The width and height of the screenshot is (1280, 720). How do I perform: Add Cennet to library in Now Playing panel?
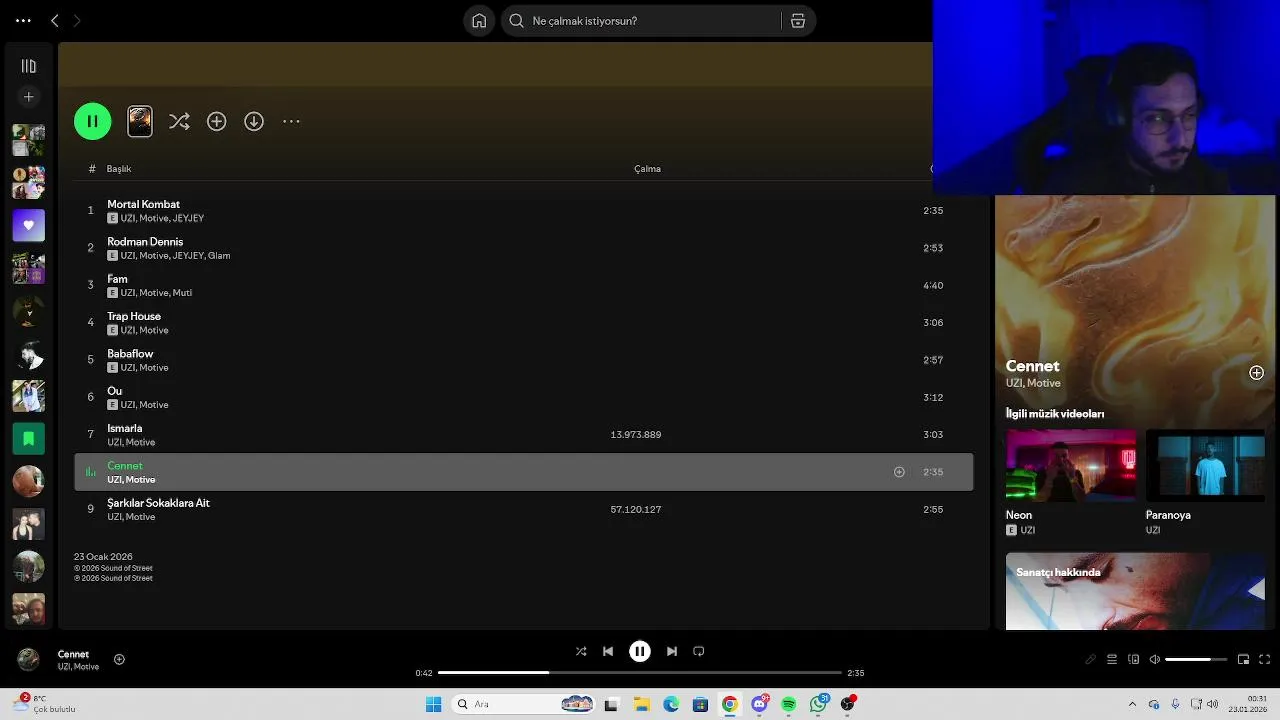click(1256, 373)
